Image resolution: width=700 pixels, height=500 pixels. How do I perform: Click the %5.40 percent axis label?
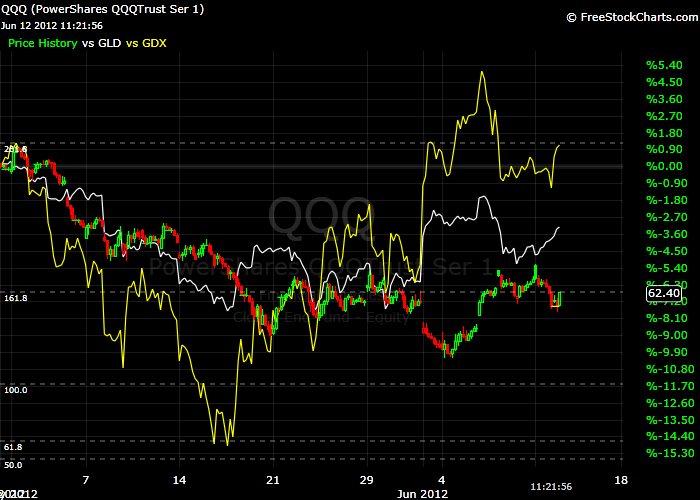pos(664,65)
